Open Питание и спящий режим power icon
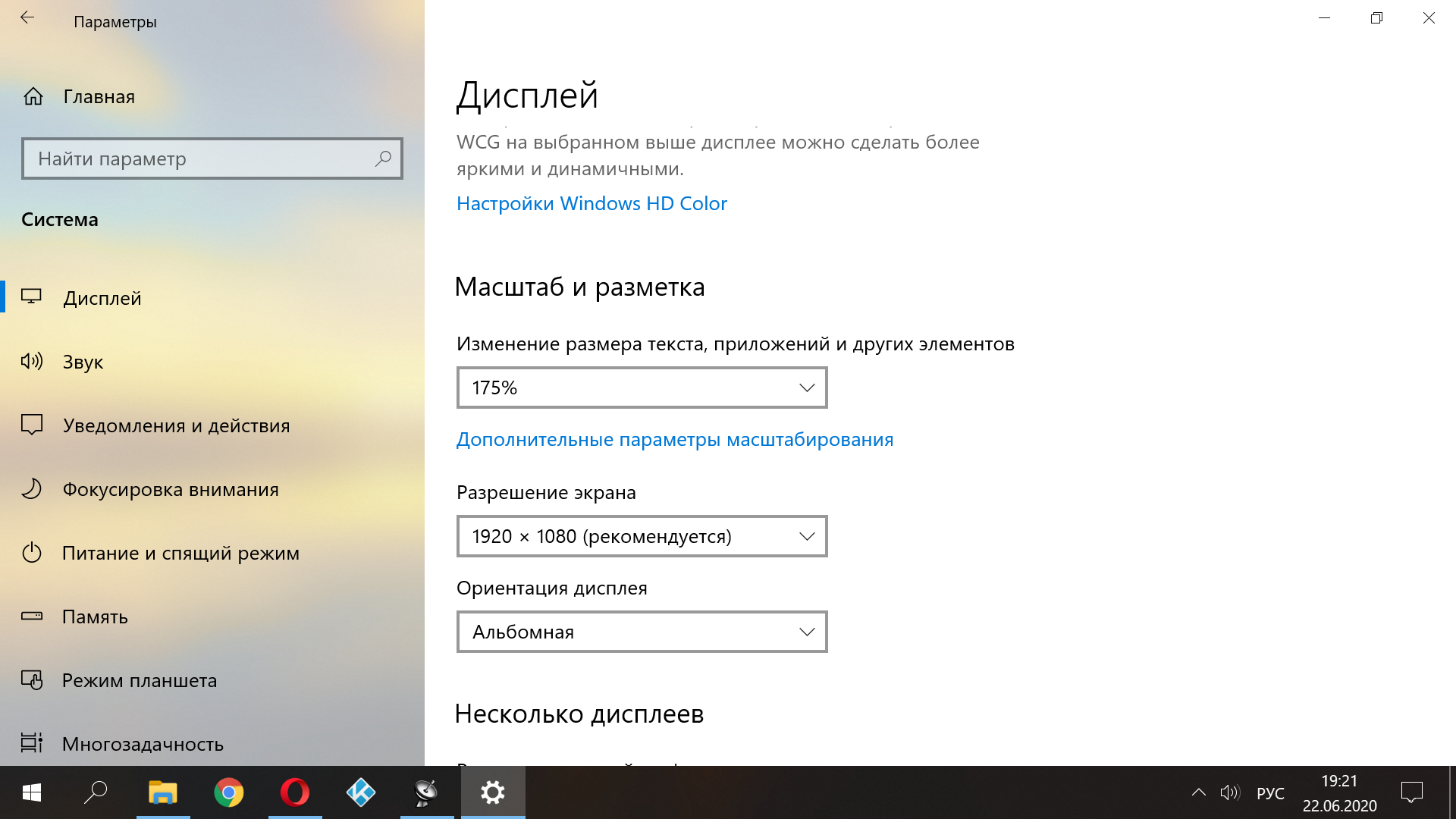This screenshot has height=819, width=1456. pyautogui.click(x=32, y=553)
